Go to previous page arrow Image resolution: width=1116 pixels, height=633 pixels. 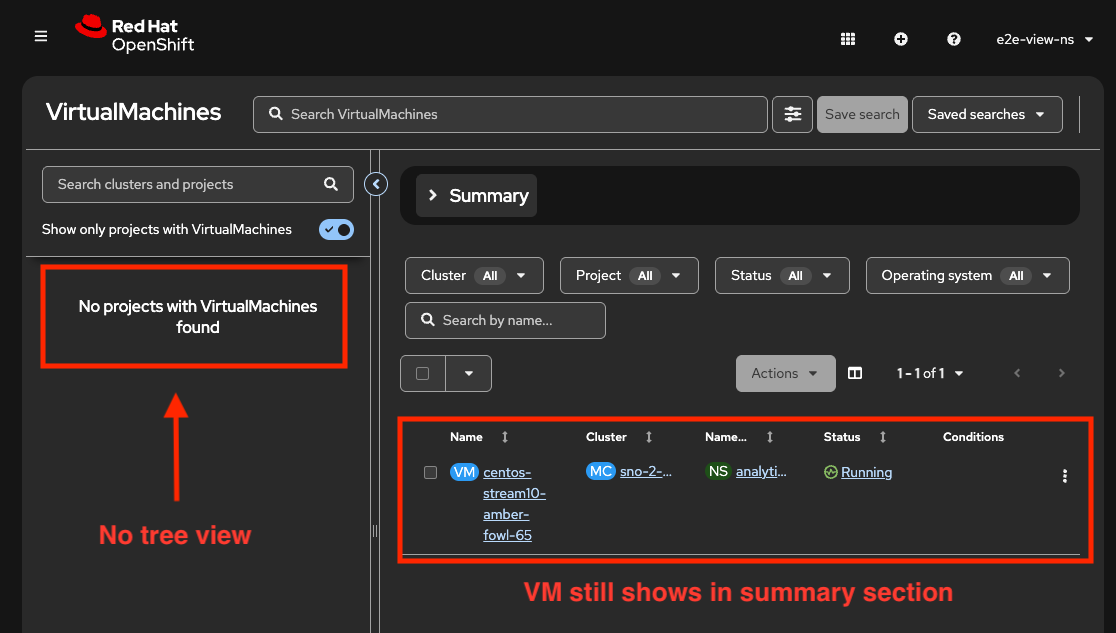tap(1017, 373)
